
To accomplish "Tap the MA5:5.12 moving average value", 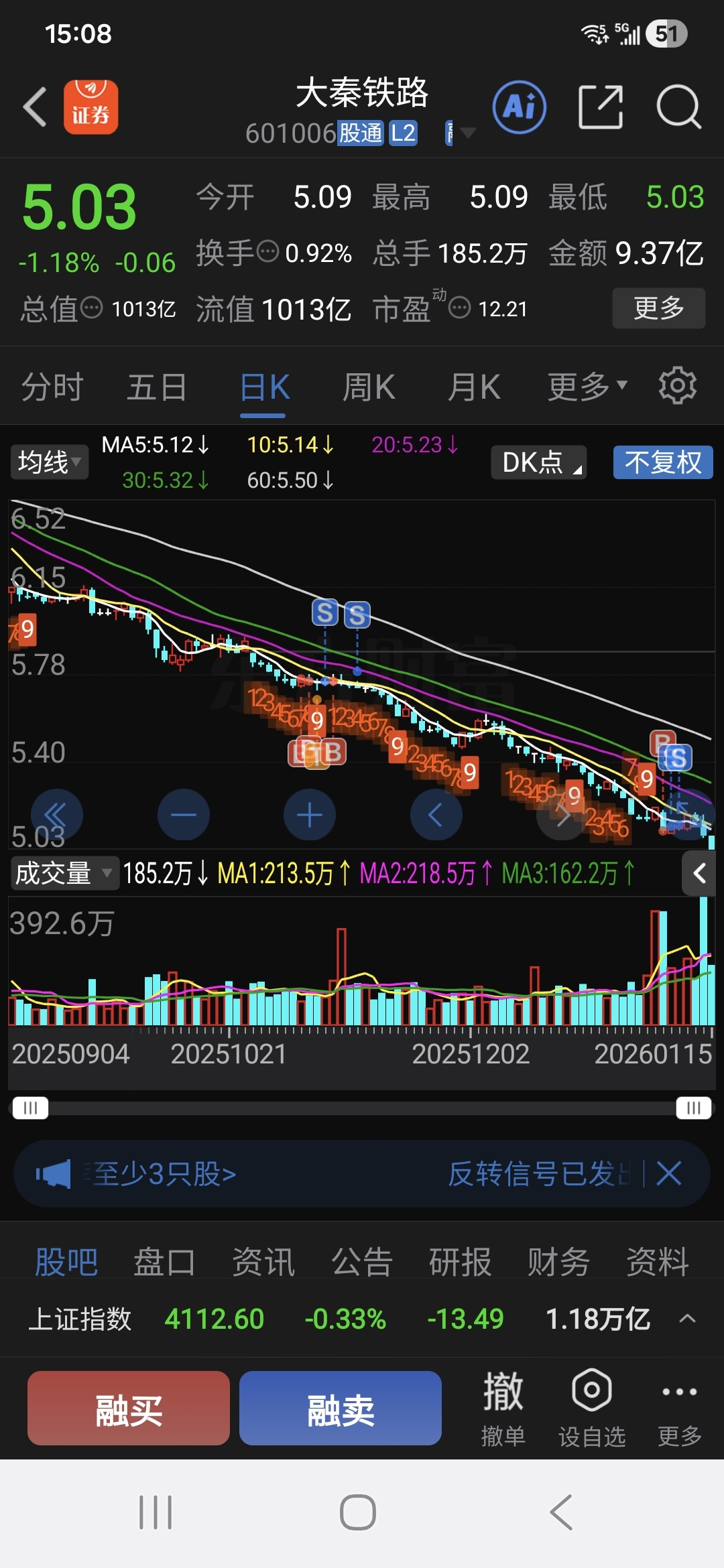I will [x=155, y=444].
